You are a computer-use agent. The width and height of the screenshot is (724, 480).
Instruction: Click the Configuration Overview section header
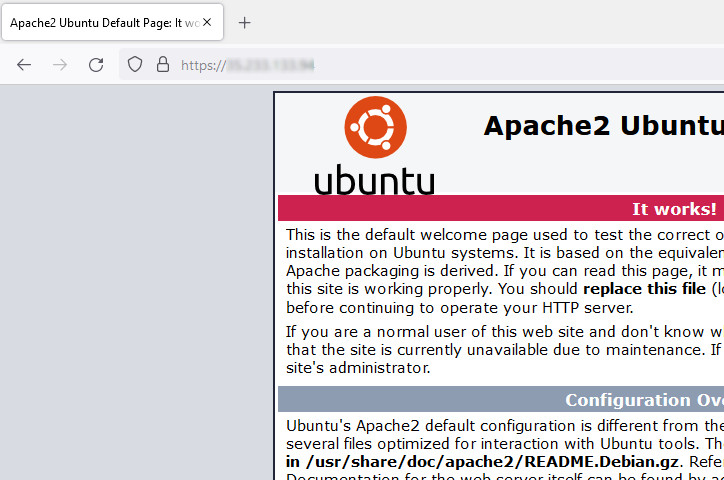click(x=501, y=399)
